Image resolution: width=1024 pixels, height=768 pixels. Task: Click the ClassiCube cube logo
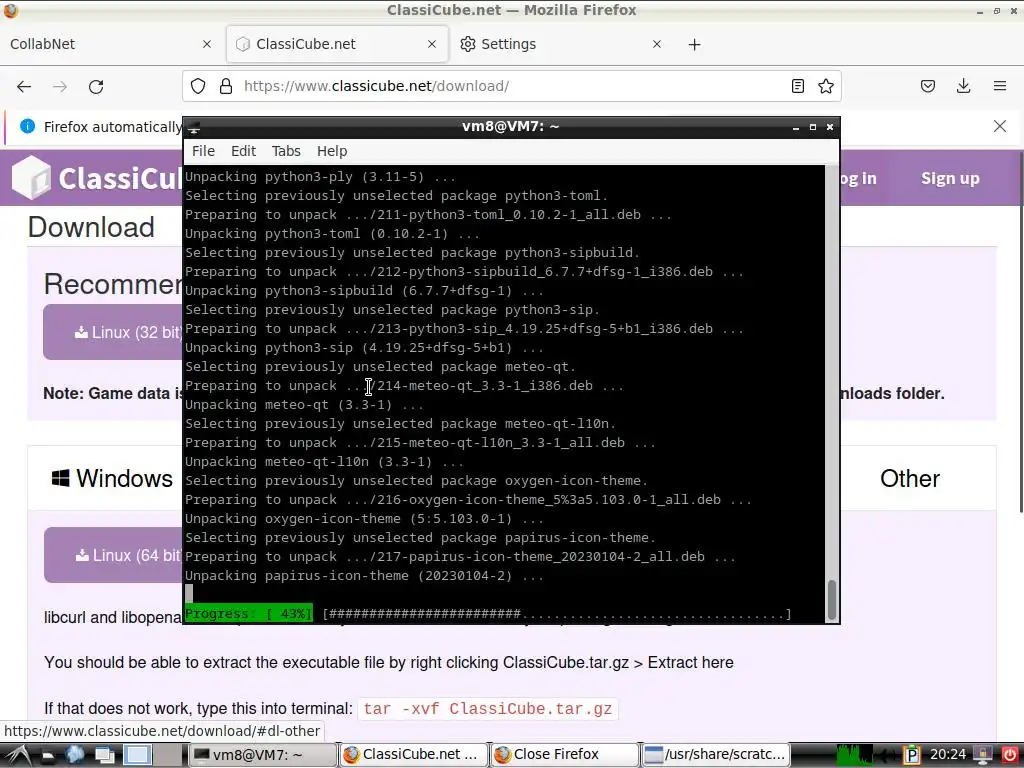click(x=31, y=178)
